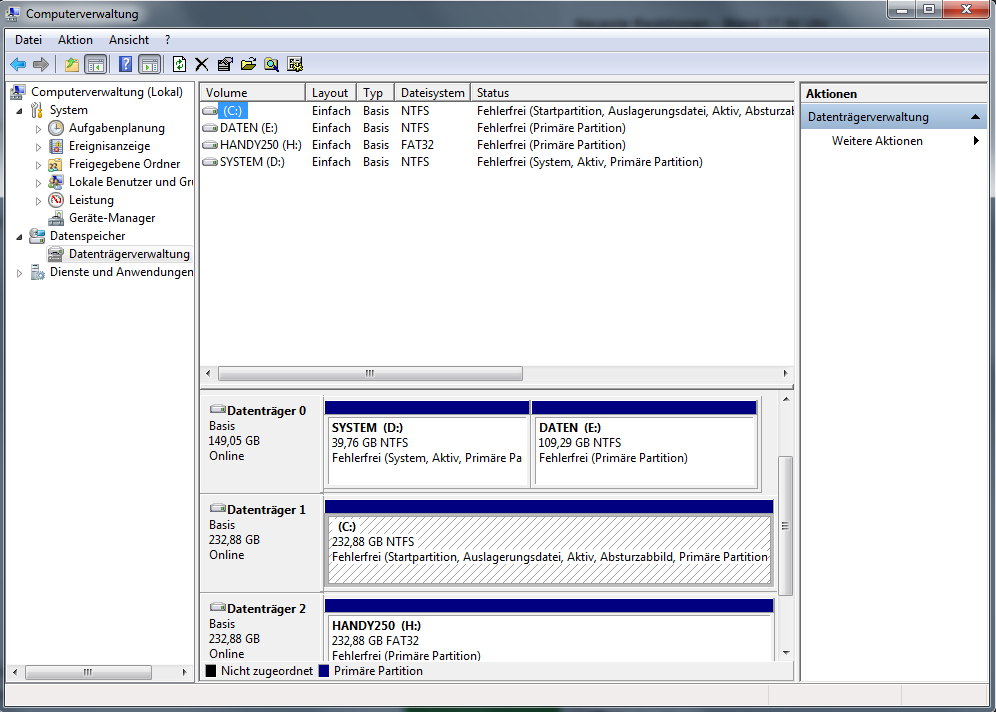
Task: Collapse the Datenträgerverwaltung actions section
Action: 975,117
